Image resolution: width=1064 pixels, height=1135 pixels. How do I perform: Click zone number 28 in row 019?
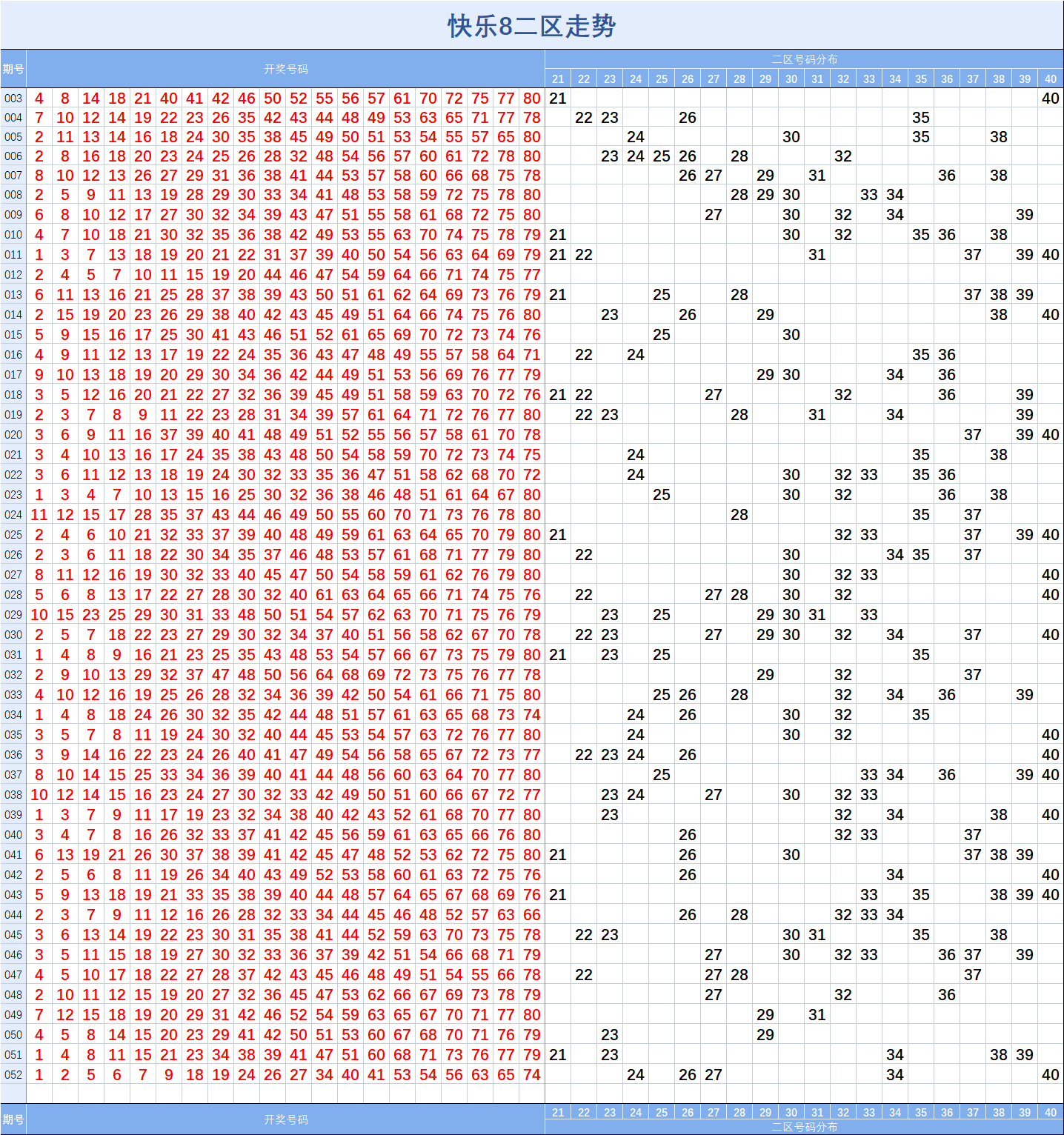coord(739,415)
